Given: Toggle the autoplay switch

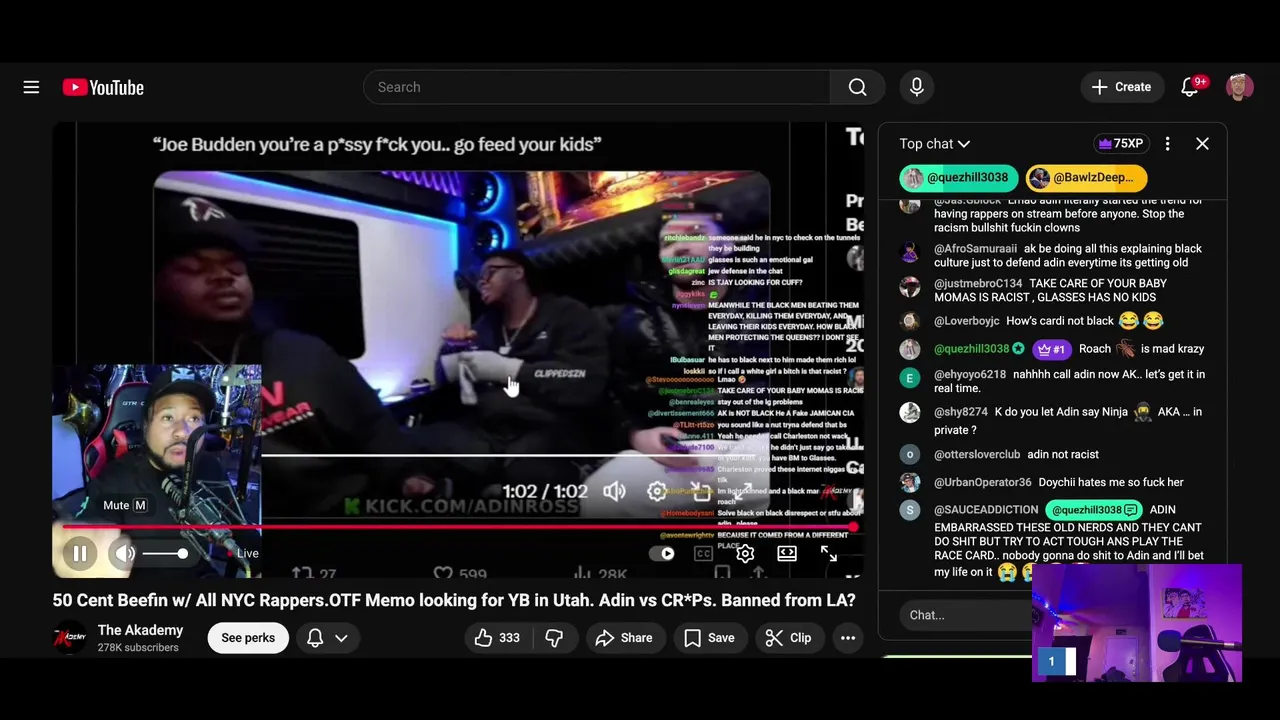Looking at the screenshot, I should click(662, 553).
